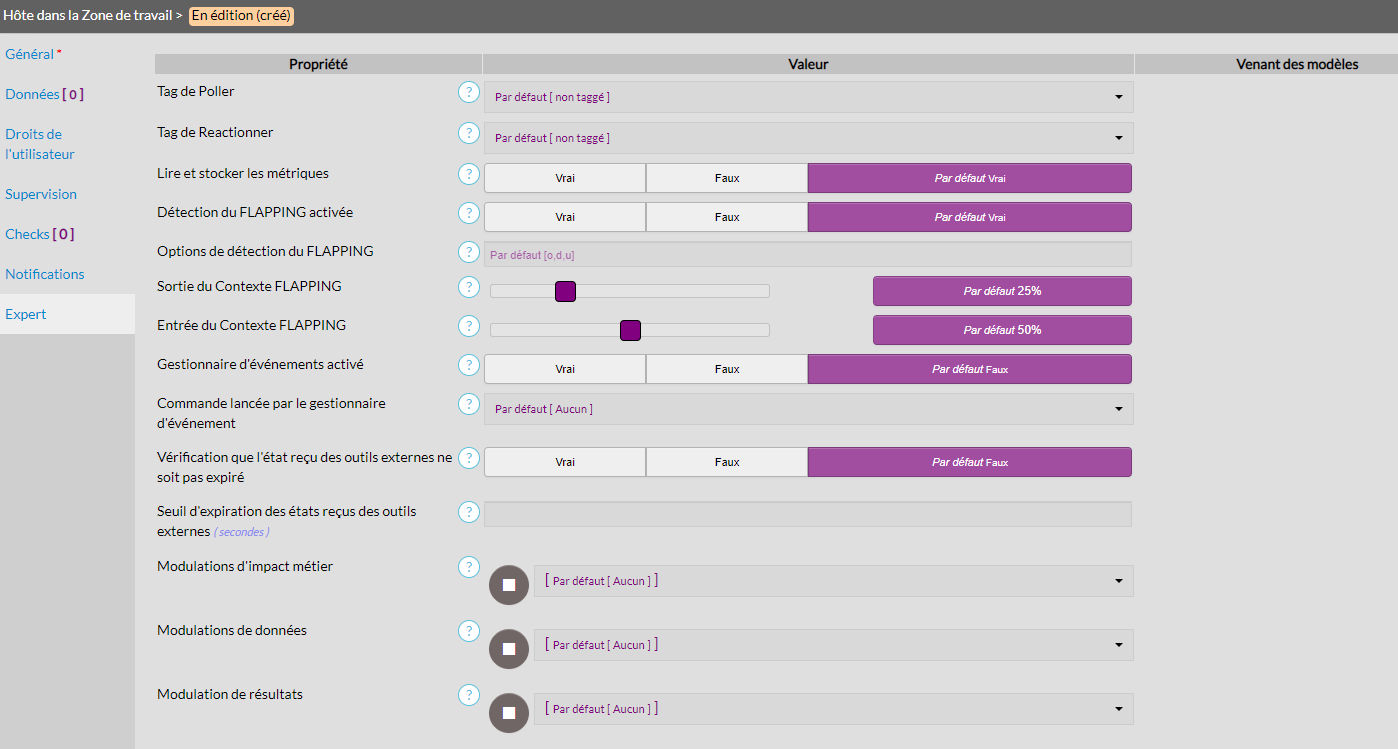Reset Entrée du Contexte FLAPPING to default 50%
The height and width of the screenshot is (749, 1398).
point(1002,330)
